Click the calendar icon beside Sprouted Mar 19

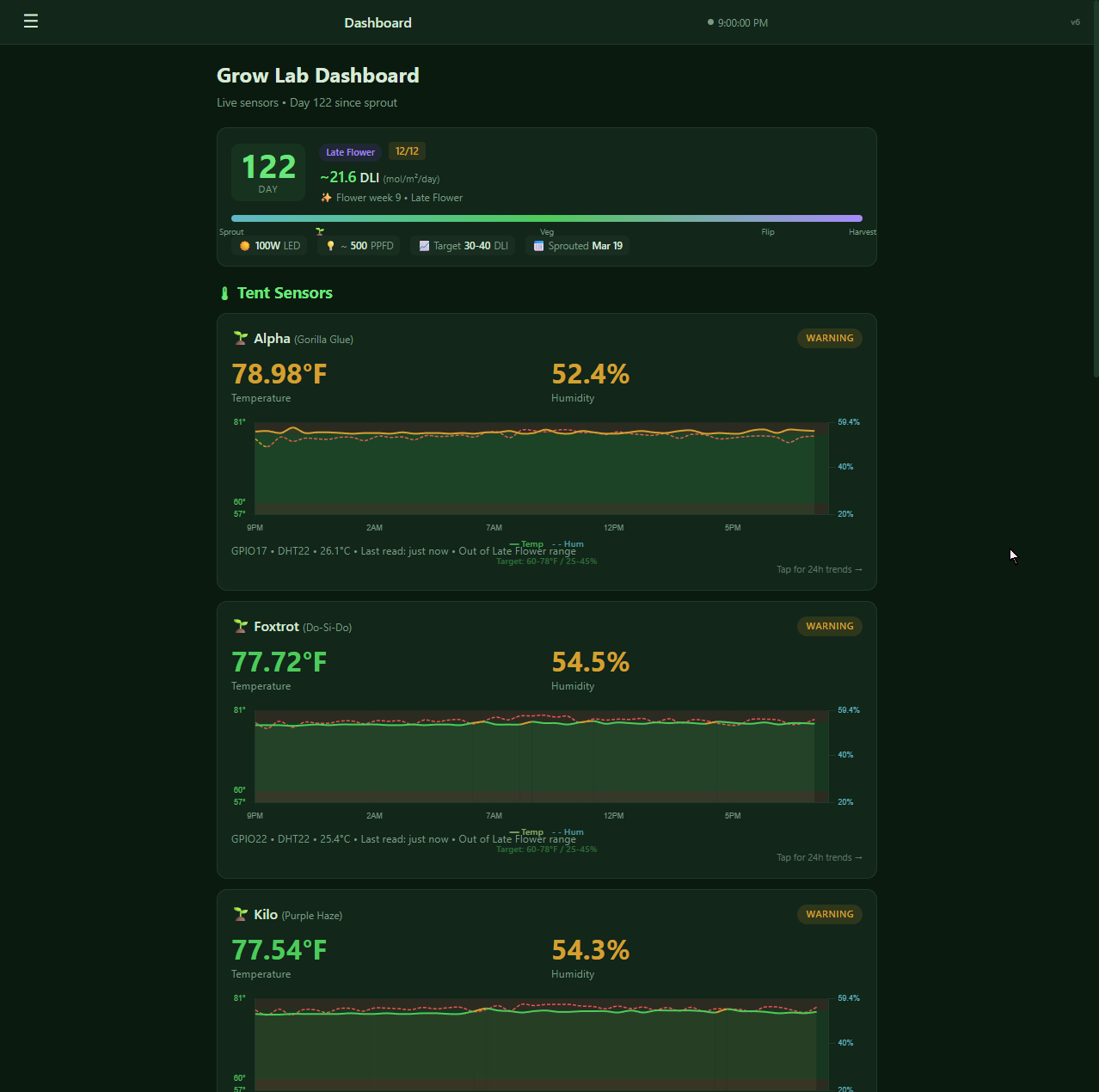pos(538,246)
